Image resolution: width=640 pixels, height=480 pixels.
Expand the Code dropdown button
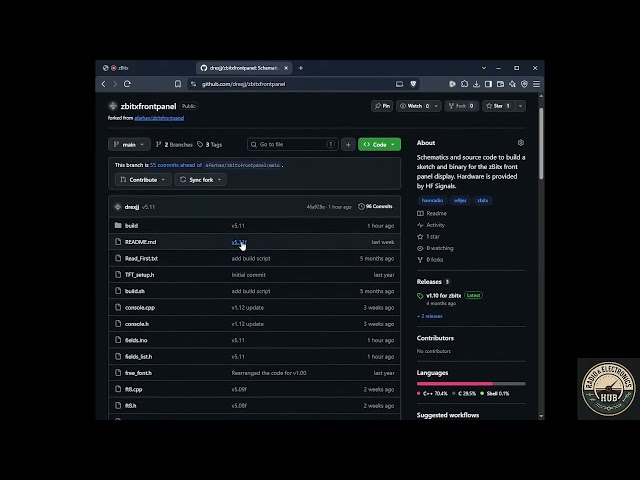380,144
